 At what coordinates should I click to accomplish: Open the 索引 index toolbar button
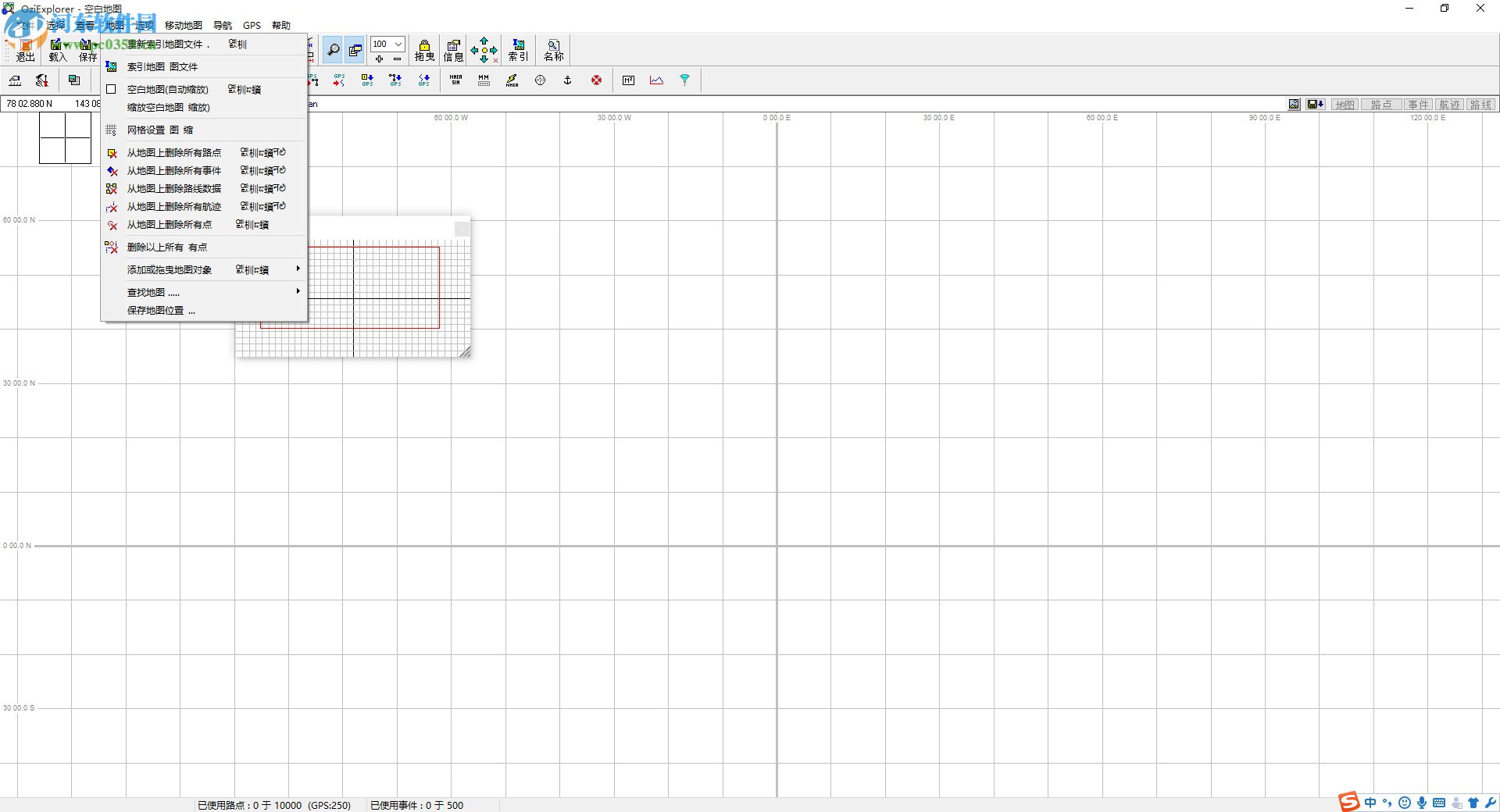pyautogui.click(x=518, y=51)
